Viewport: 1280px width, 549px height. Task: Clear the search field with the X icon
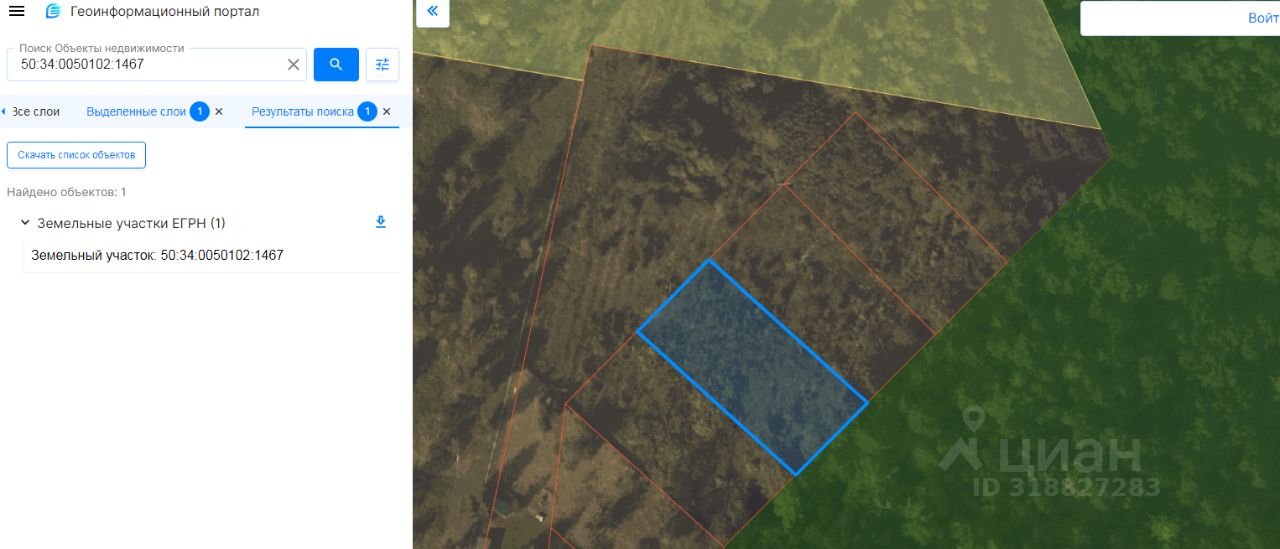[x=293, y=64]
